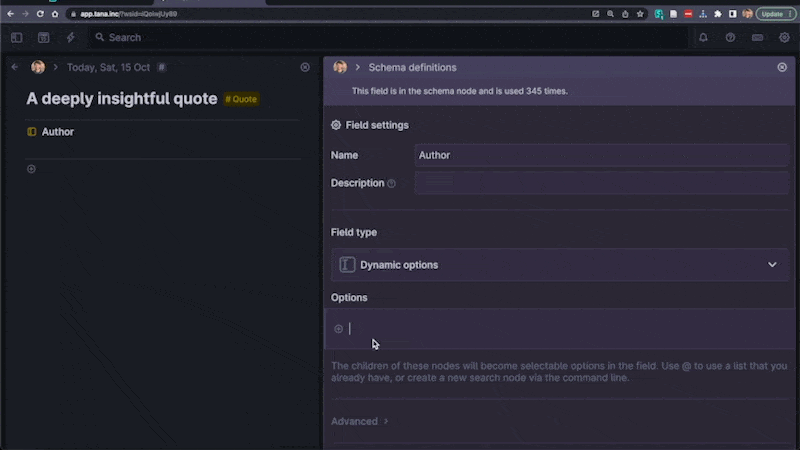The height and width of the screenshot is (450, 800).
Task: Open the teal S browser extension
Action: click(x=659, y=14)
